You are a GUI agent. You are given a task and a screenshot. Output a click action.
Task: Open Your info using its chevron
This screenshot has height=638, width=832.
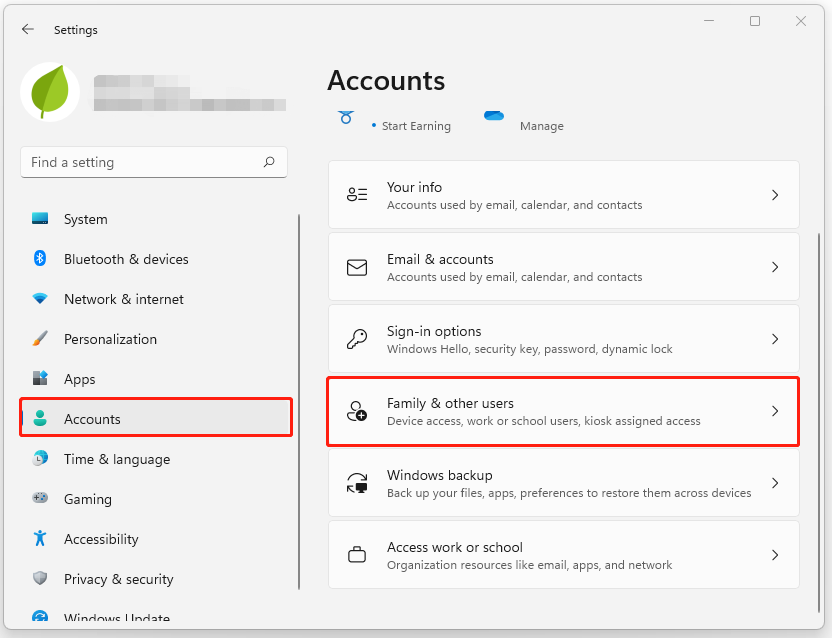click(x=775, y=195)
